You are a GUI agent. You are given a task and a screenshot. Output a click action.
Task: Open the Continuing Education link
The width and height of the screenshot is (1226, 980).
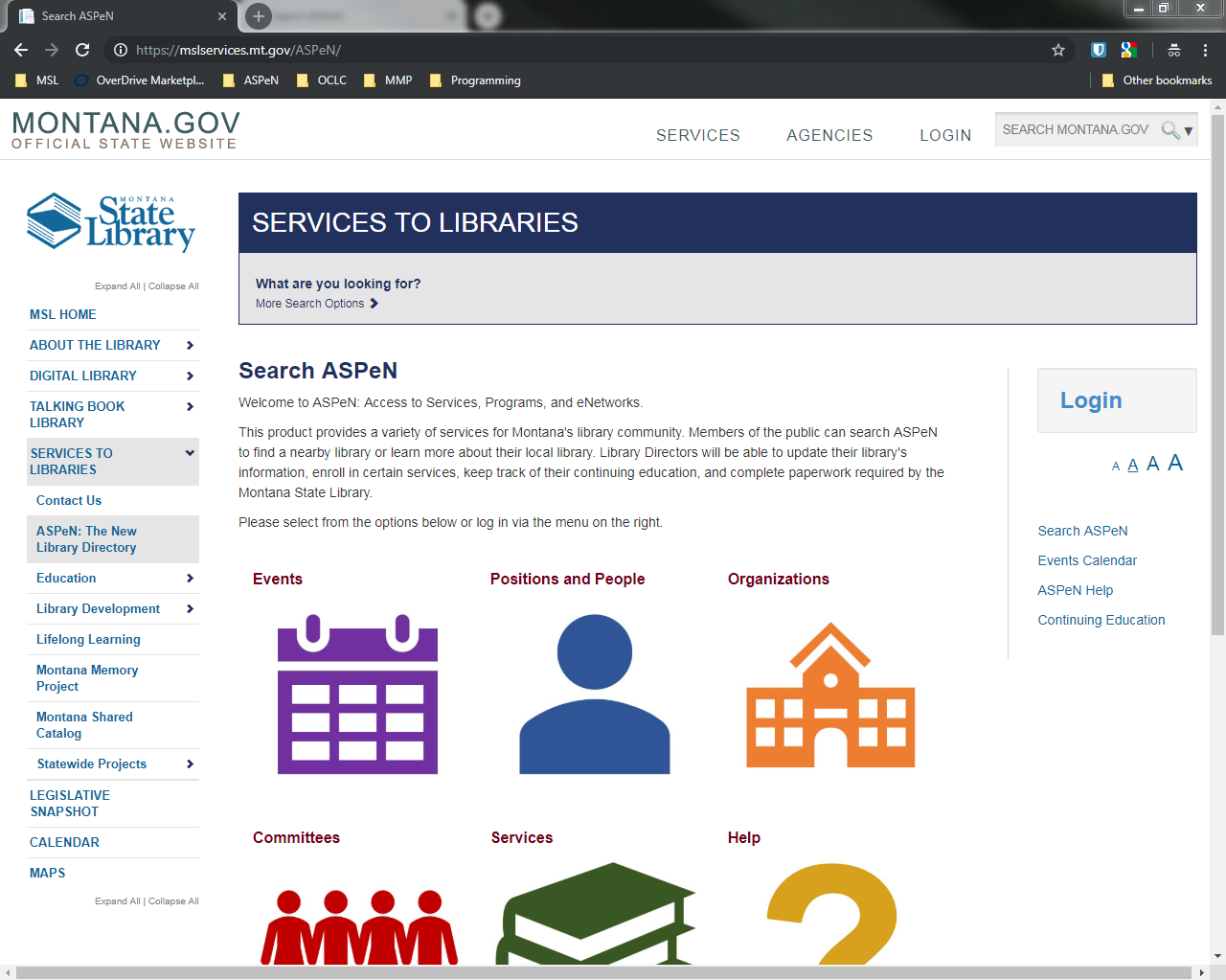point(1101,620)
